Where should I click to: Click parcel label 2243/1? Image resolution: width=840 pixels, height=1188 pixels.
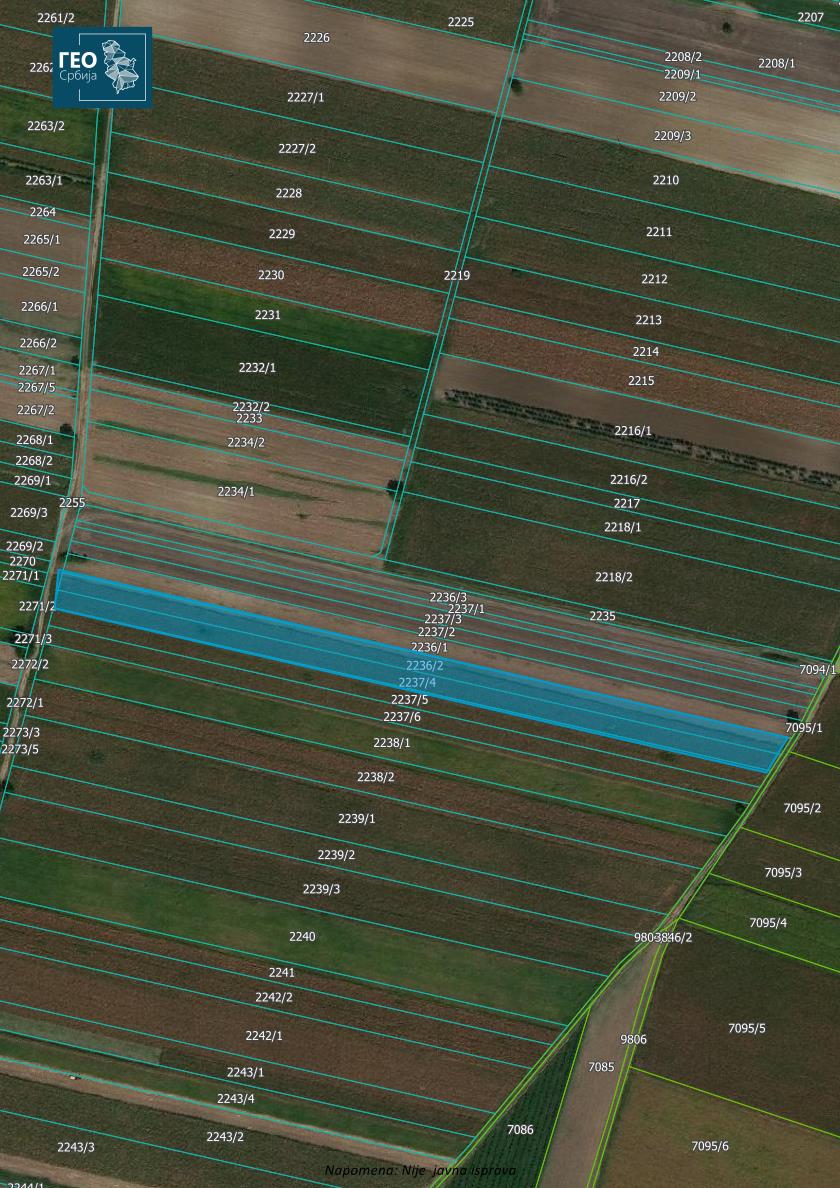point(245,1071)
